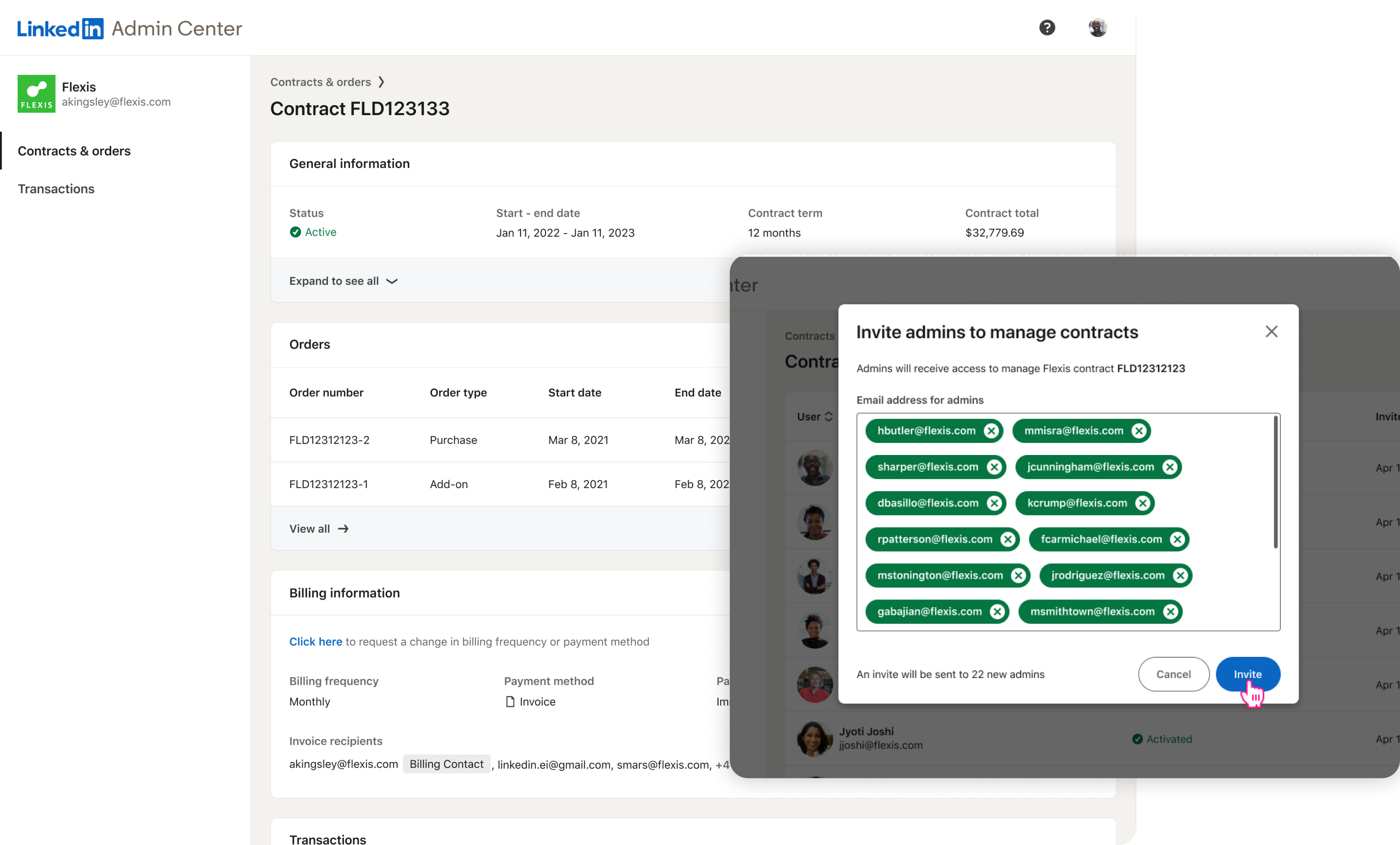
Task: Go to Transactions in the sidebar
Action: [x=56, y=189]
